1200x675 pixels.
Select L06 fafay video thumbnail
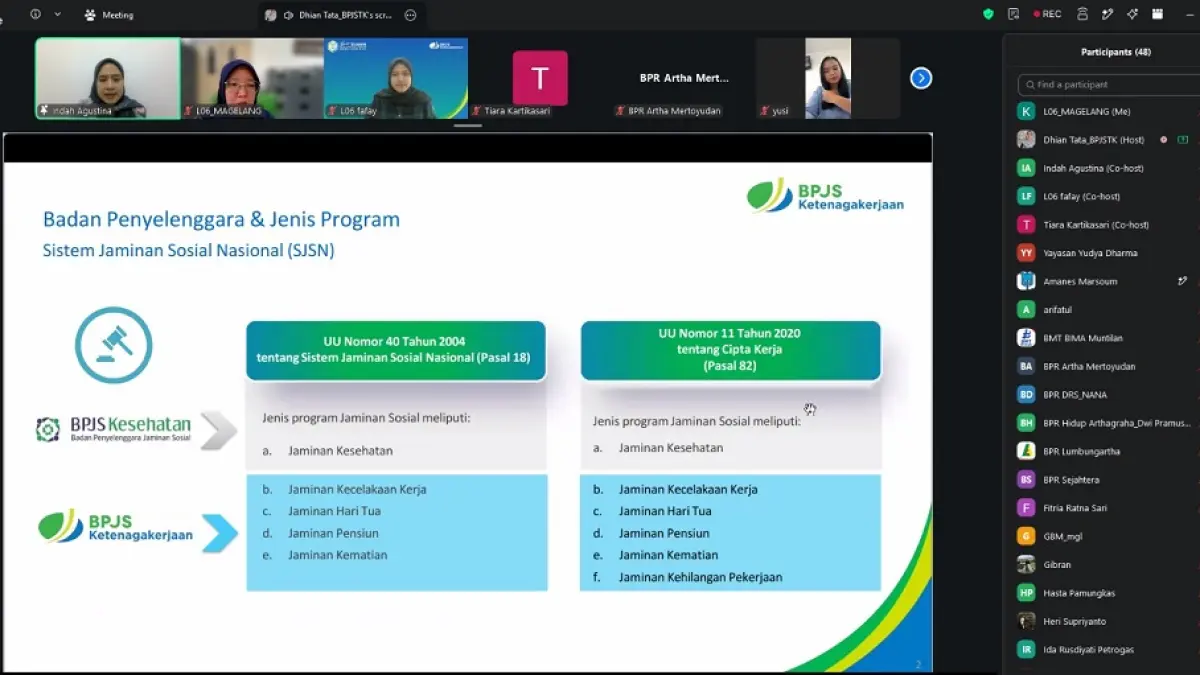[396, 78]
